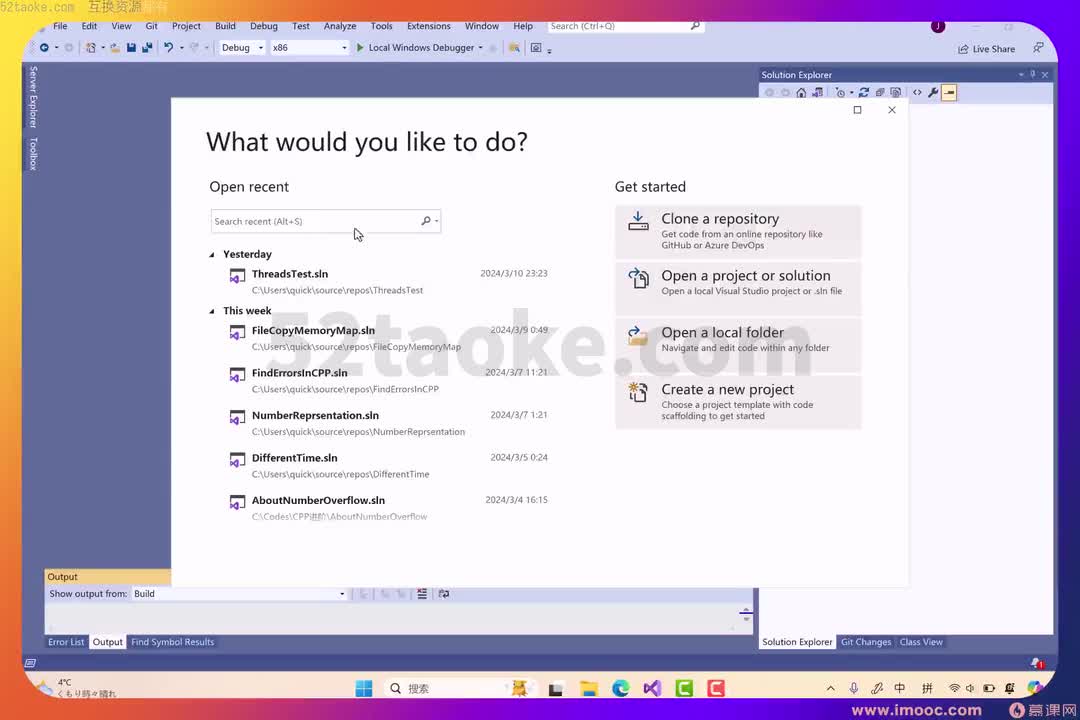Click the Save All toolbar icon
1080x720 pixels.
tap(147, 48)
